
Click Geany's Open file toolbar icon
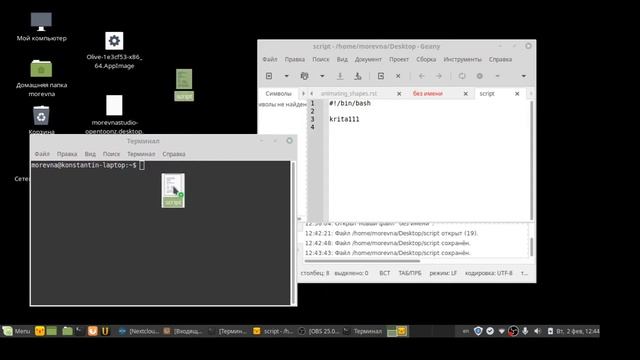[304, 76]
